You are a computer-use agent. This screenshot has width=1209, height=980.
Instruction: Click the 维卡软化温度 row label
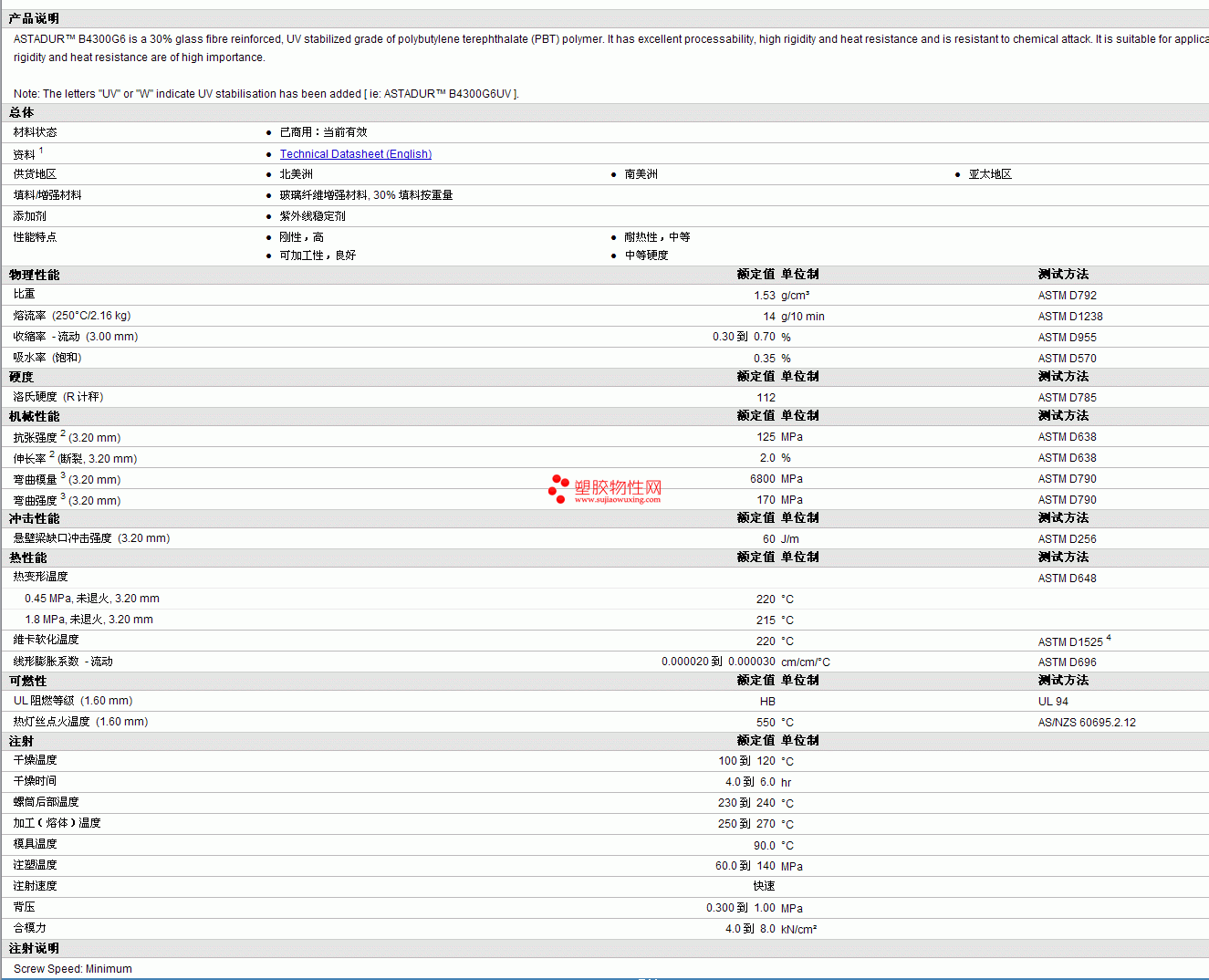pos(47,640)
